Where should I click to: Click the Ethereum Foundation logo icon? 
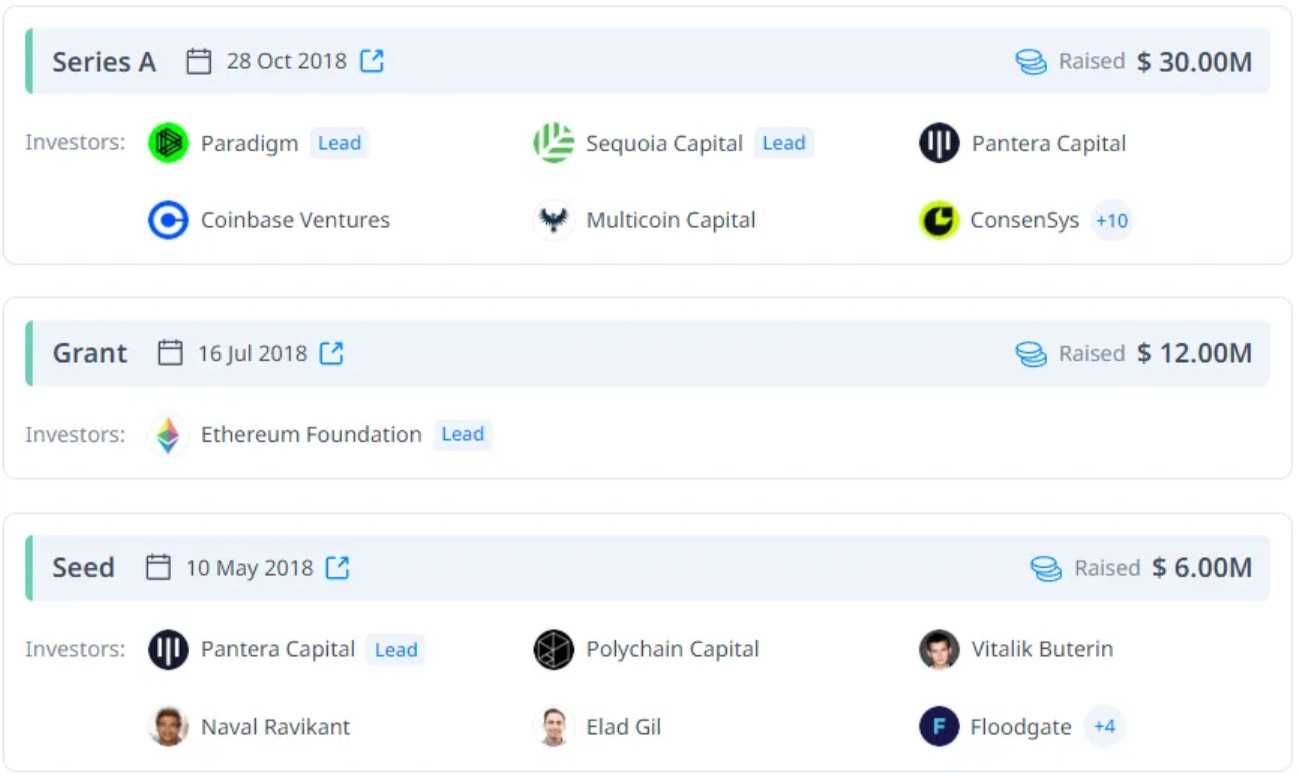click(168, 435)
